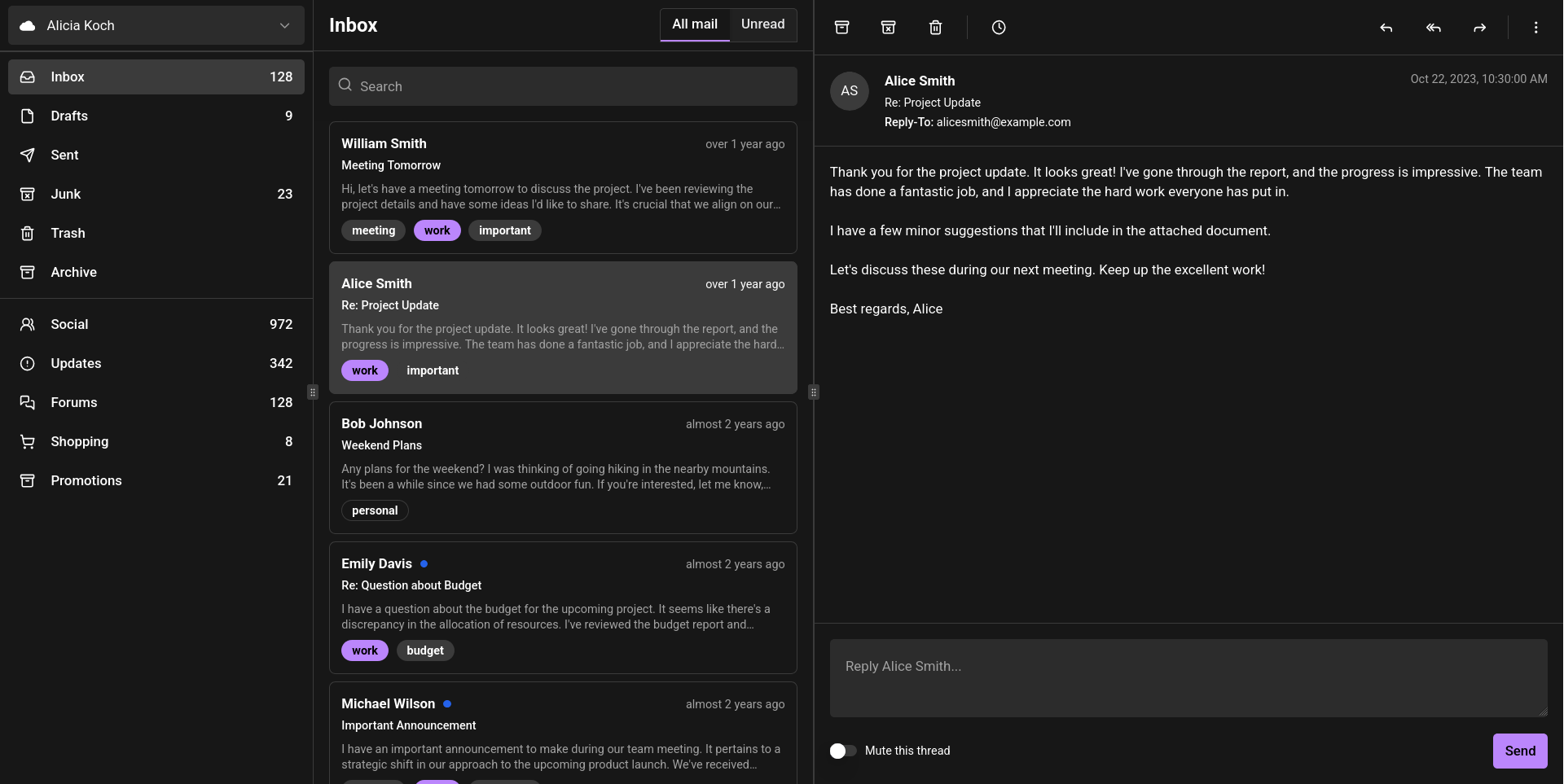Click the Shopping cart icon
The height and width of the screenshot is (784, 1564).
[28, 441]
